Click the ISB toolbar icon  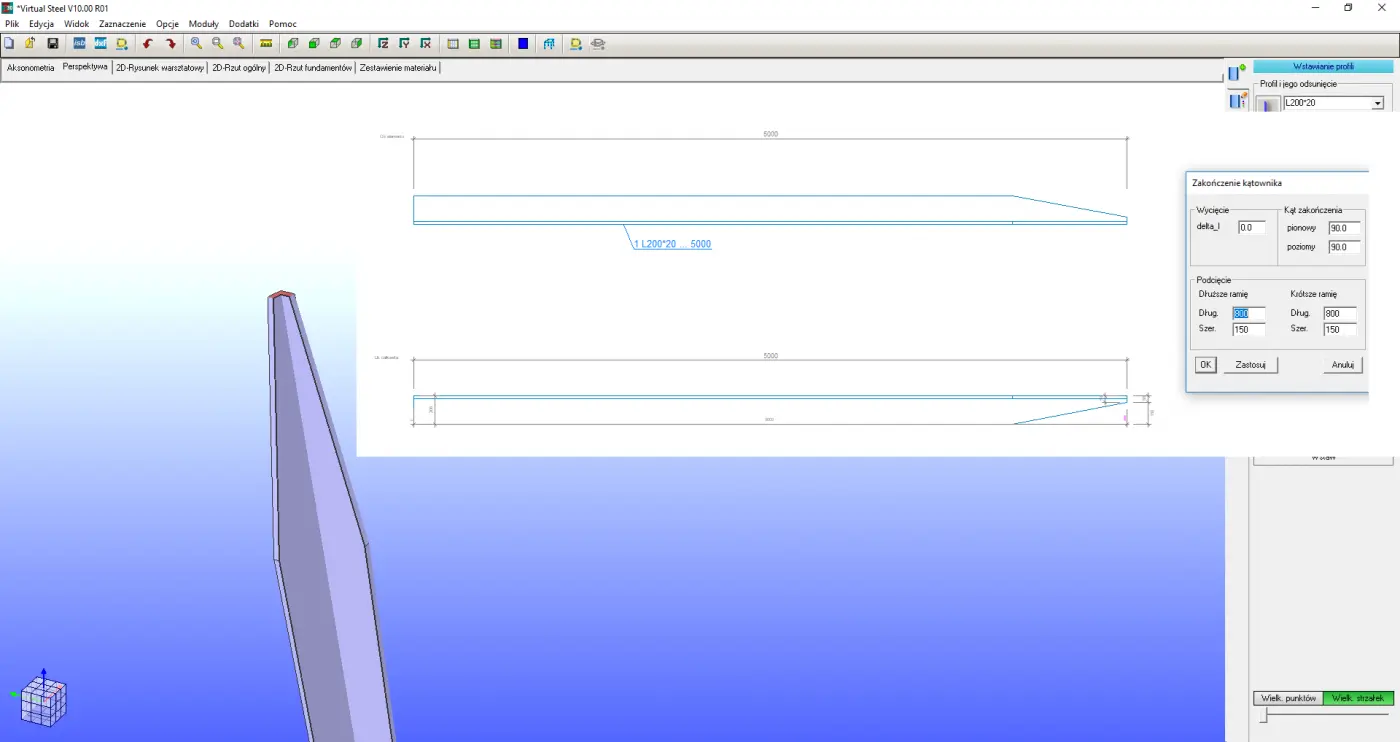79,44
